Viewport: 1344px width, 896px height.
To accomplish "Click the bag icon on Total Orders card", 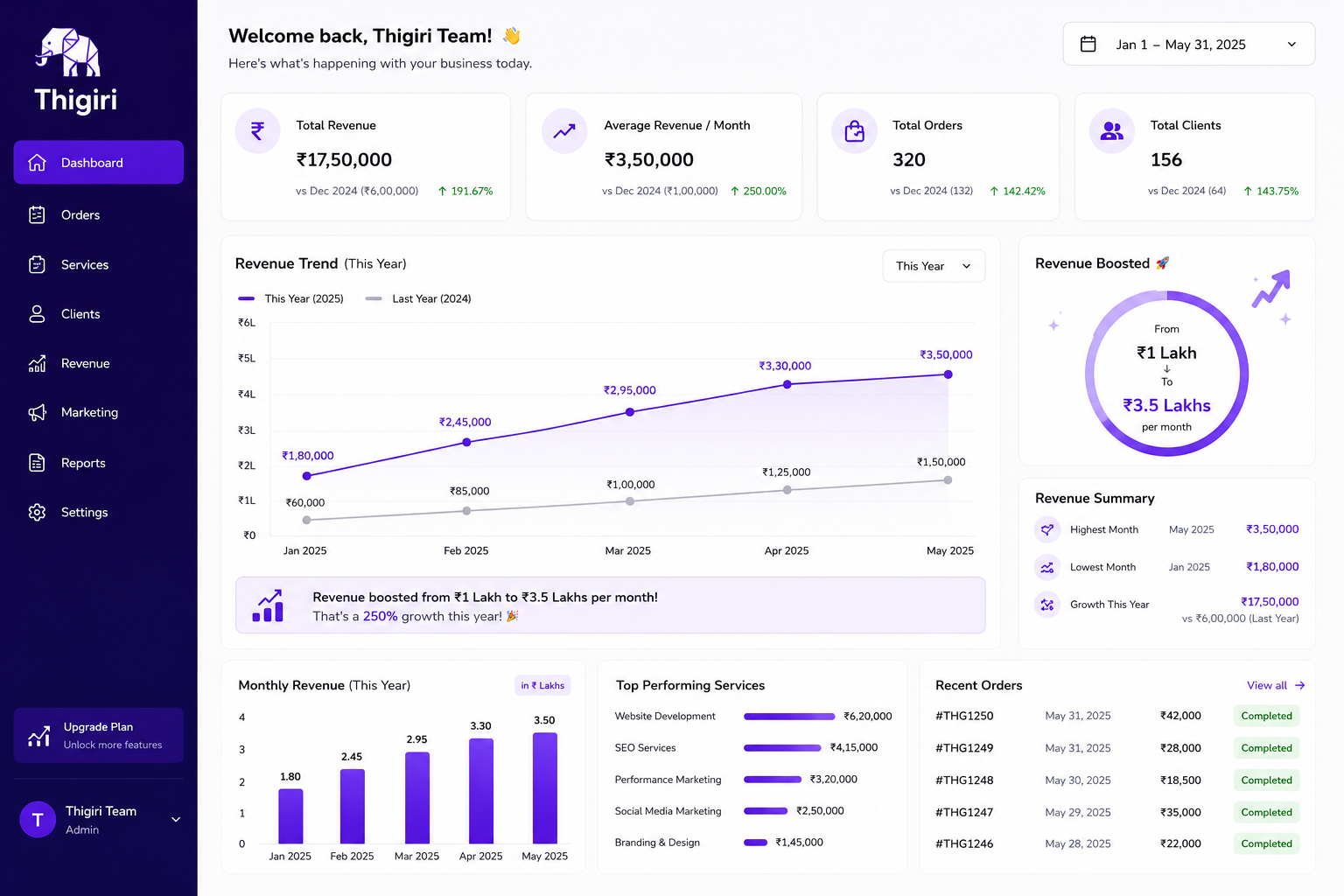I will 854,131.
